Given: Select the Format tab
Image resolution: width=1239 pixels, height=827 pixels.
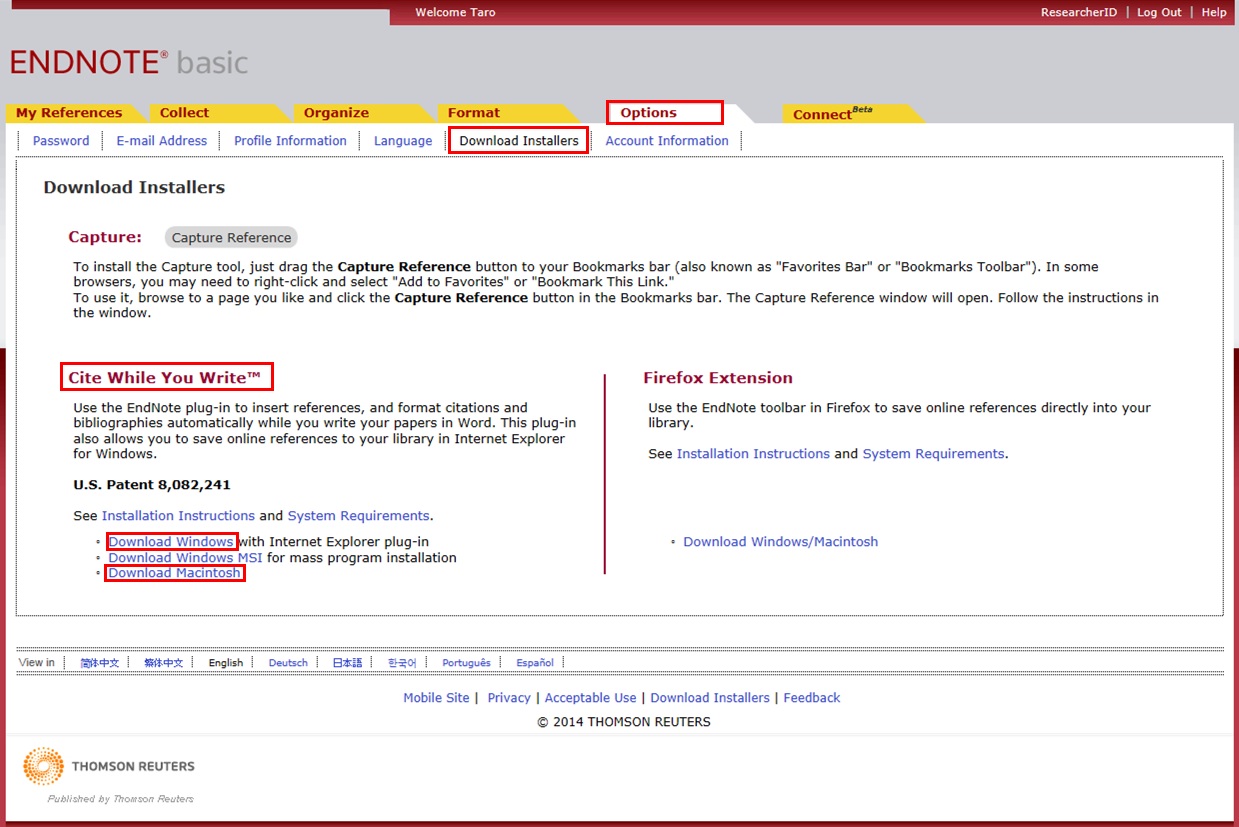Looking at the screenshot, I should (x=474, y=113).
